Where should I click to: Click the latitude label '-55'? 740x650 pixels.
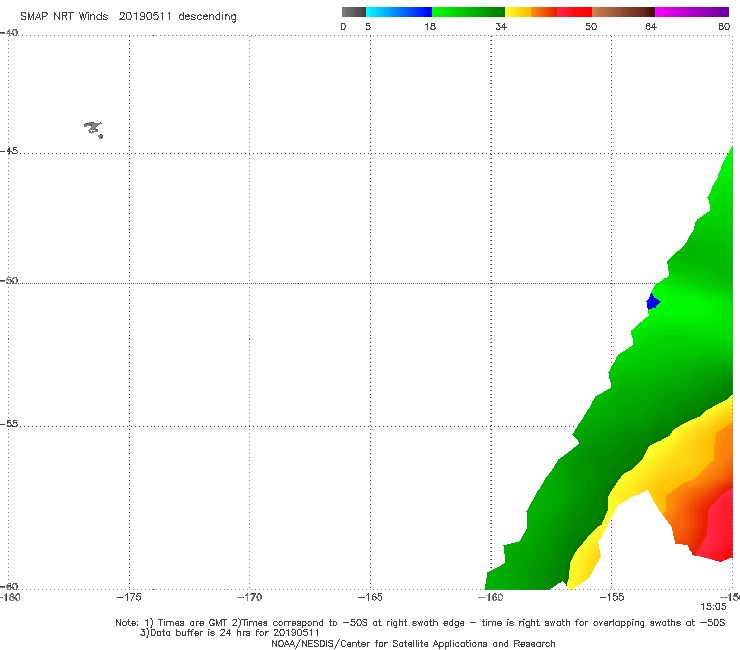click(x=9, y=424)
